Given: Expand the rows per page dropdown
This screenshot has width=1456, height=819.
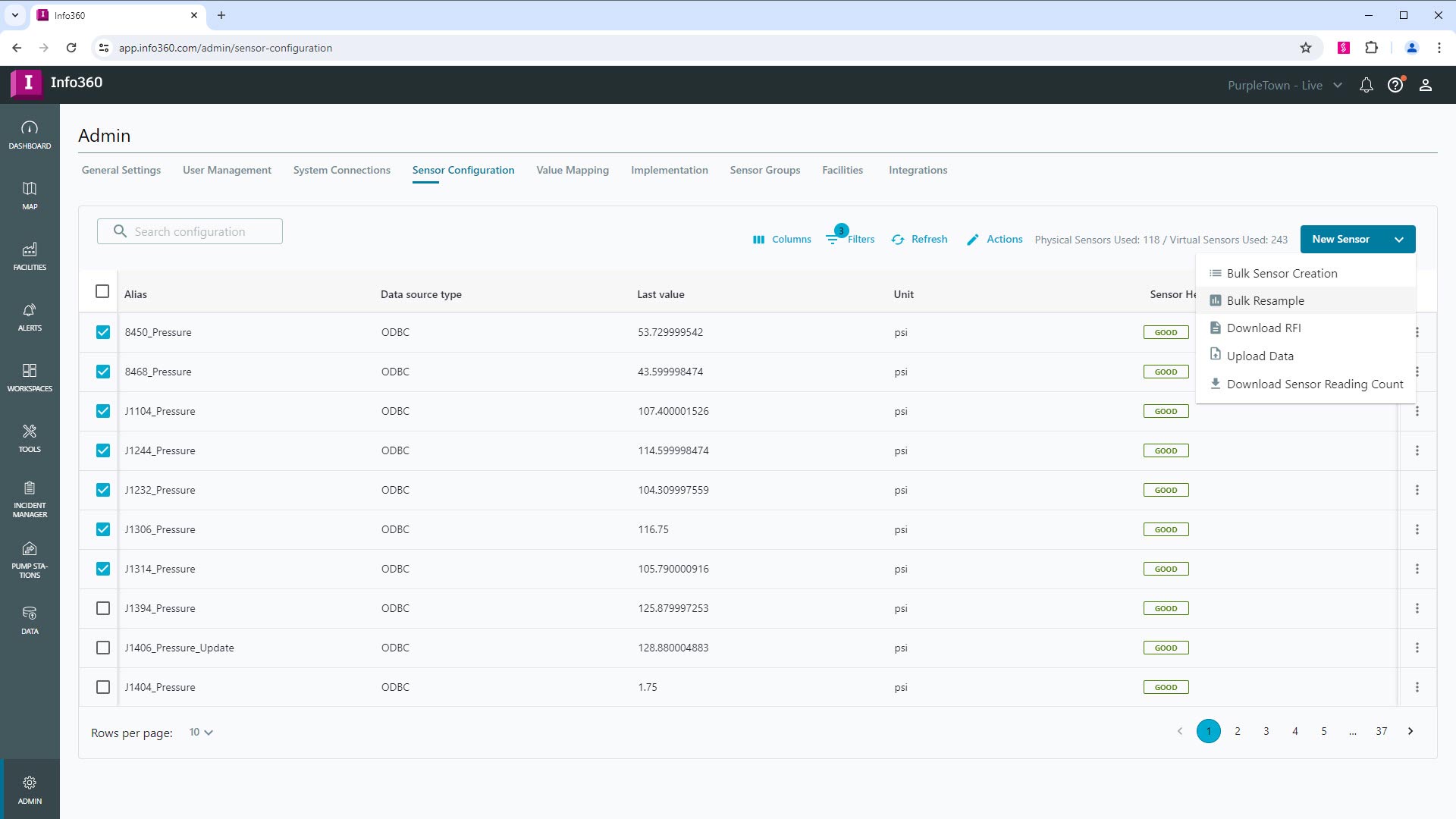Looking at the screenshot, I should coord(201,732).
